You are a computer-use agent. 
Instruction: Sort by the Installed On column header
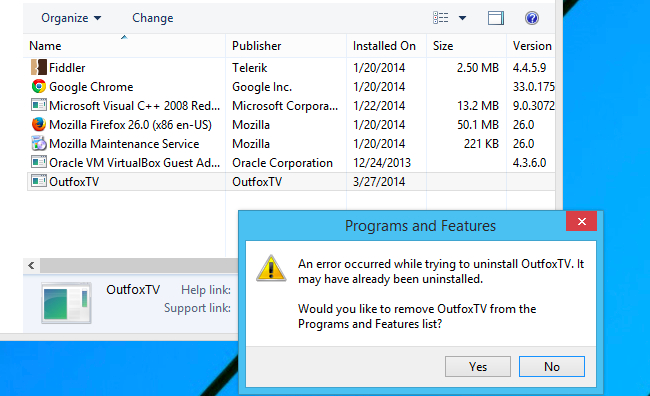pyautogui.click(x=384, y=46)
